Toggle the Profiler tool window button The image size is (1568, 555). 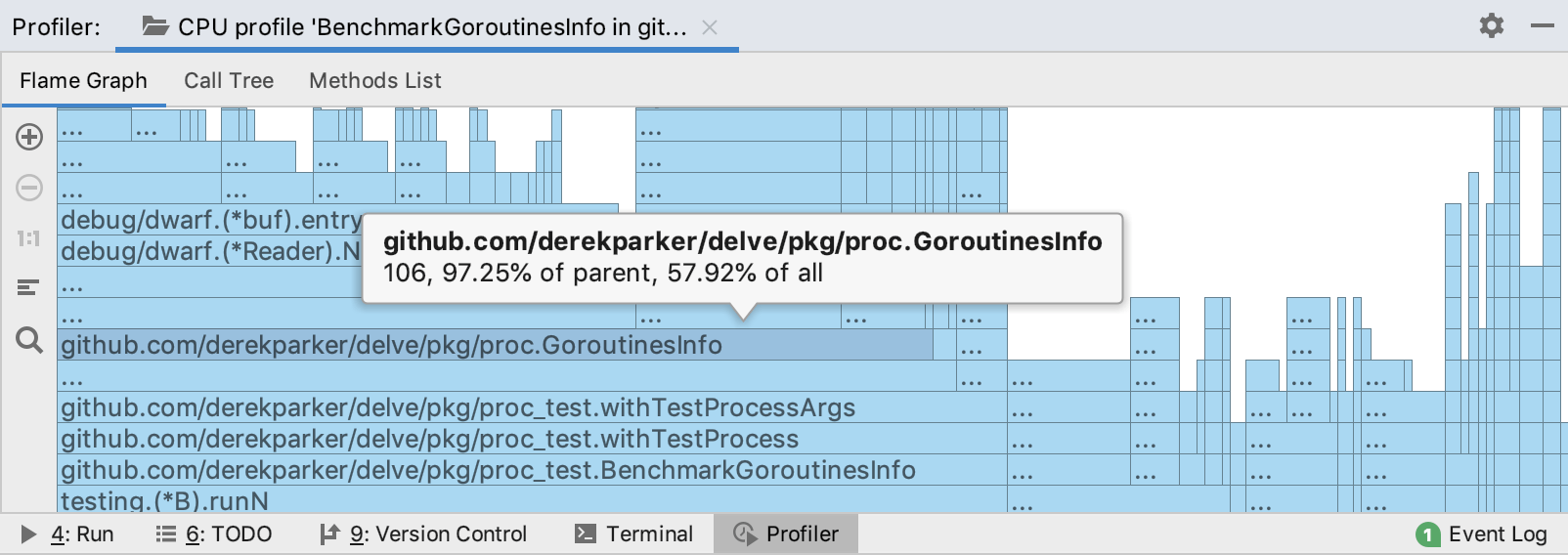tap(786, 534)
